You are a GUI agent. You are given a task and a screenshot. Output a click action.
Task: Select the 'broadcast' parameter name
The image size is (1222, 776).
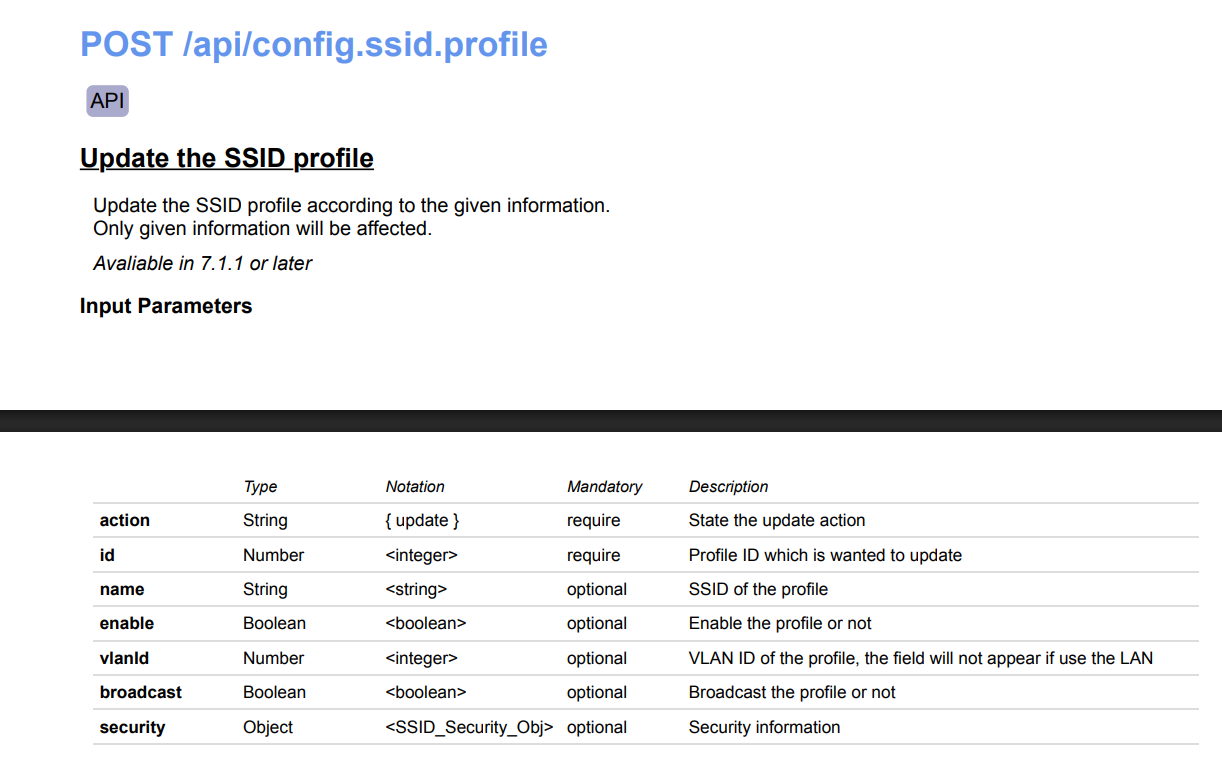pyautogui.click(x=141, y=692)
